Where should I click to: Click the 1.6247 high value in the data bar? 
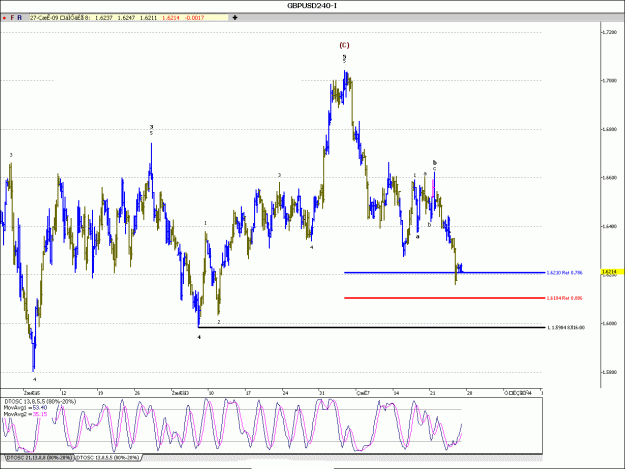[x=126, y=18]
